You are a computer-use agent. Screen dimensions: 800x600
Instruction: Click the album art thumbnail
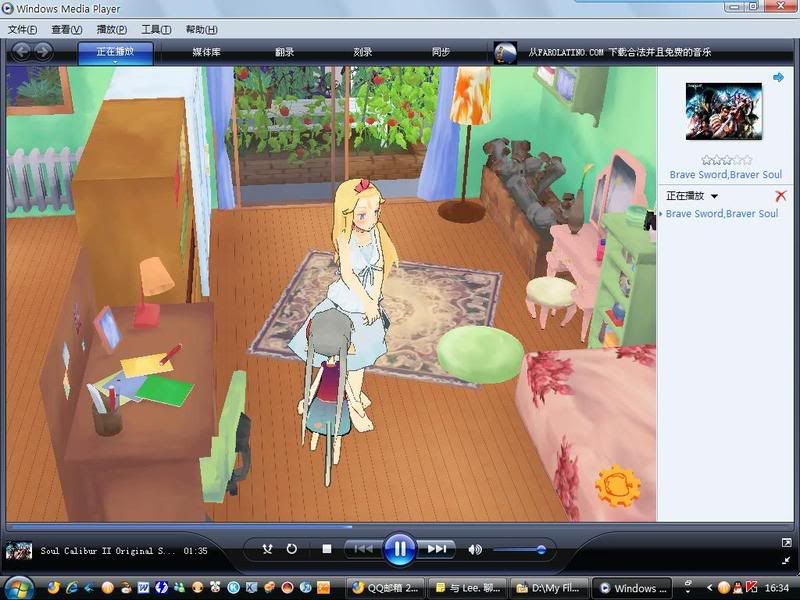pos(723,111)
